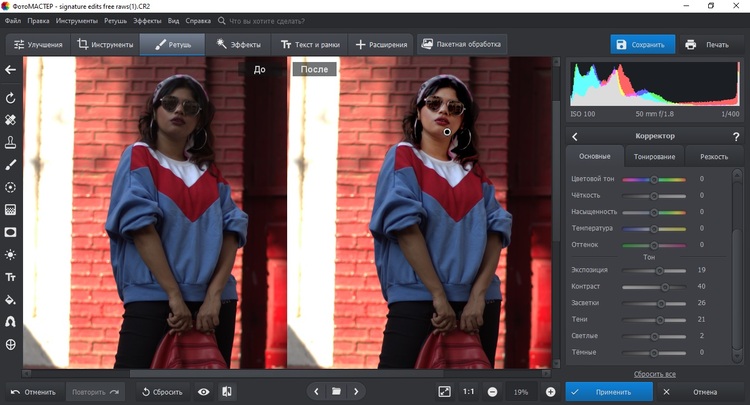750x405 pixels.
Task: Select the brush tool in left sidebar
Action: pos(11,164)
